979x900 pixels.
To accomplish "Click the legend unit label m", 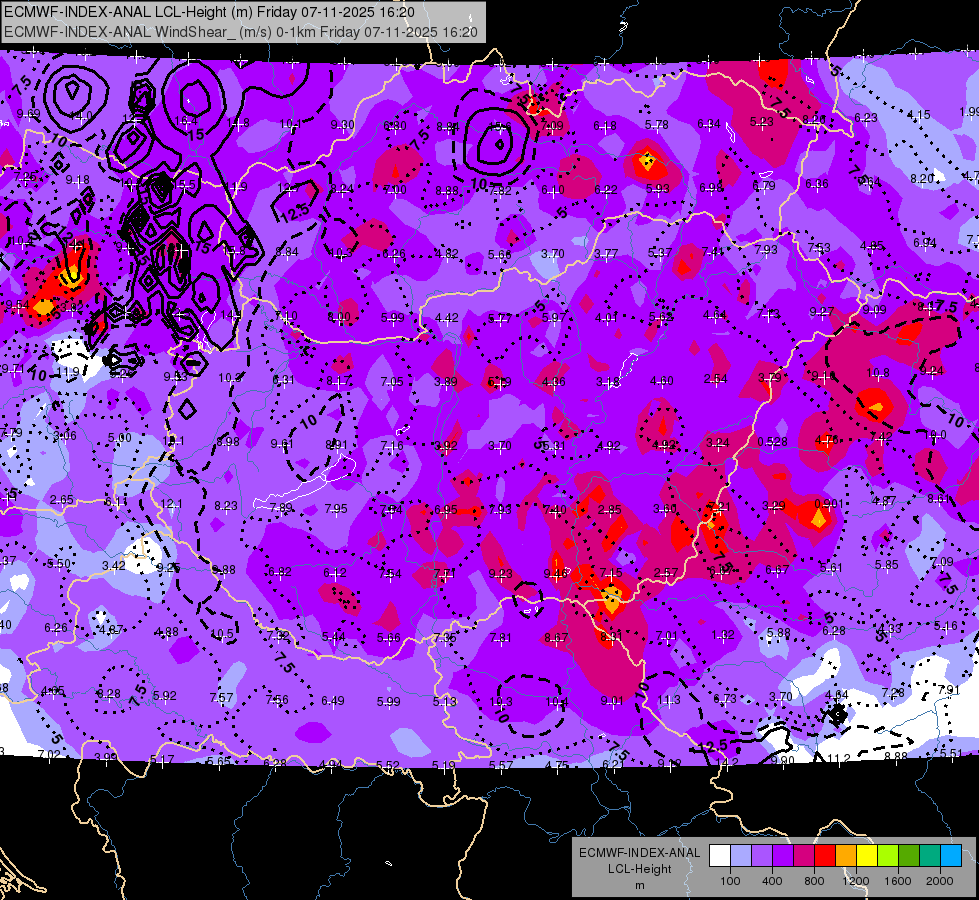I will coord(639,885).
